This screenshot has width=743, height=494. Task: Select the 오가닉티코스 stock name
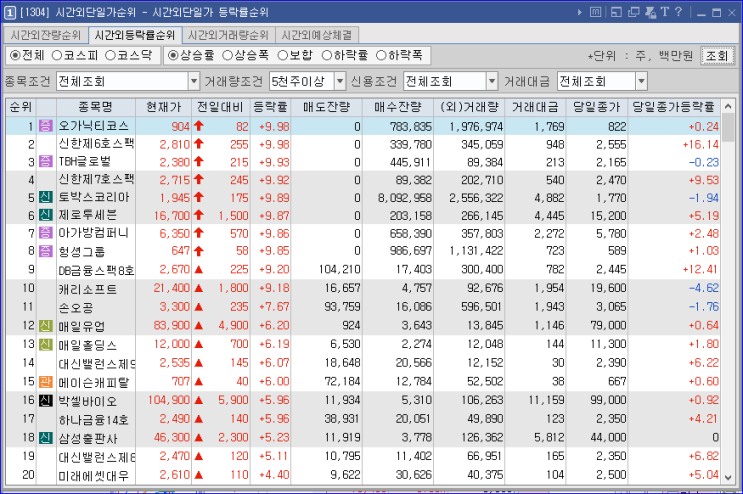93,126
